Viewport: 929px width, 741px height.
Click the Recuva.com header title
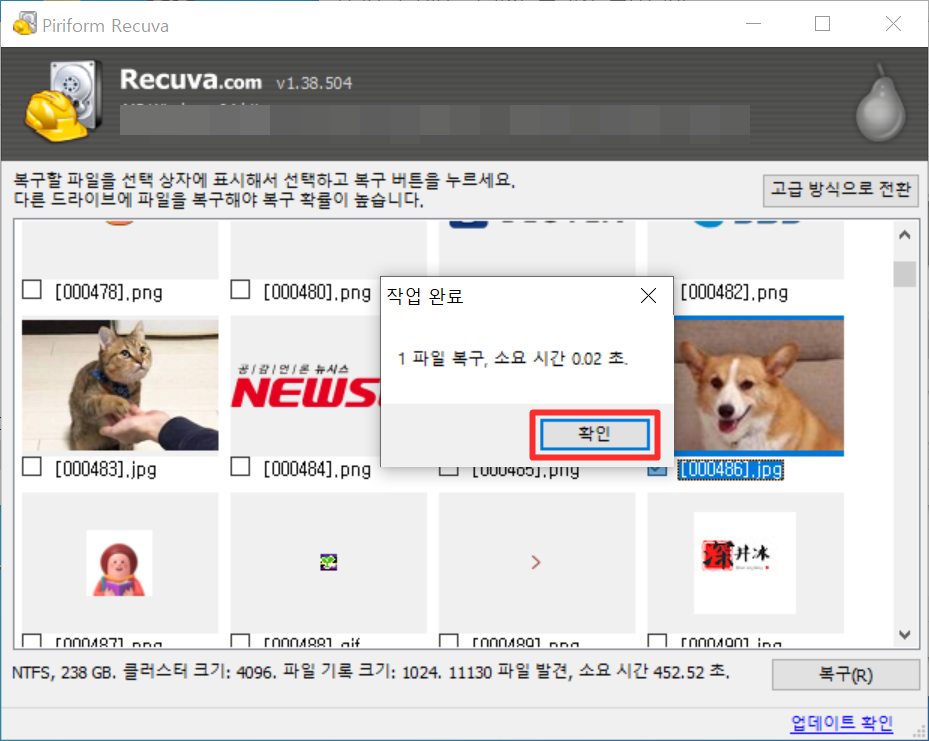tap(191, 79)
